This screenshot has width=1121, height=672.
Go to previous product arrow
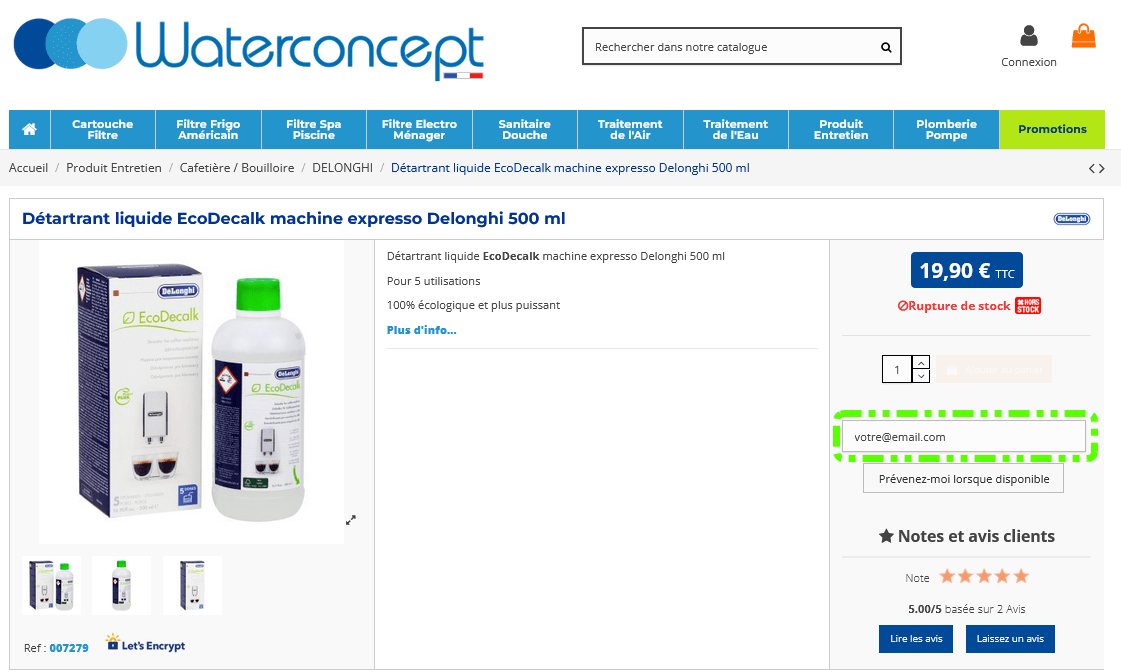[x=1092, y=169]
